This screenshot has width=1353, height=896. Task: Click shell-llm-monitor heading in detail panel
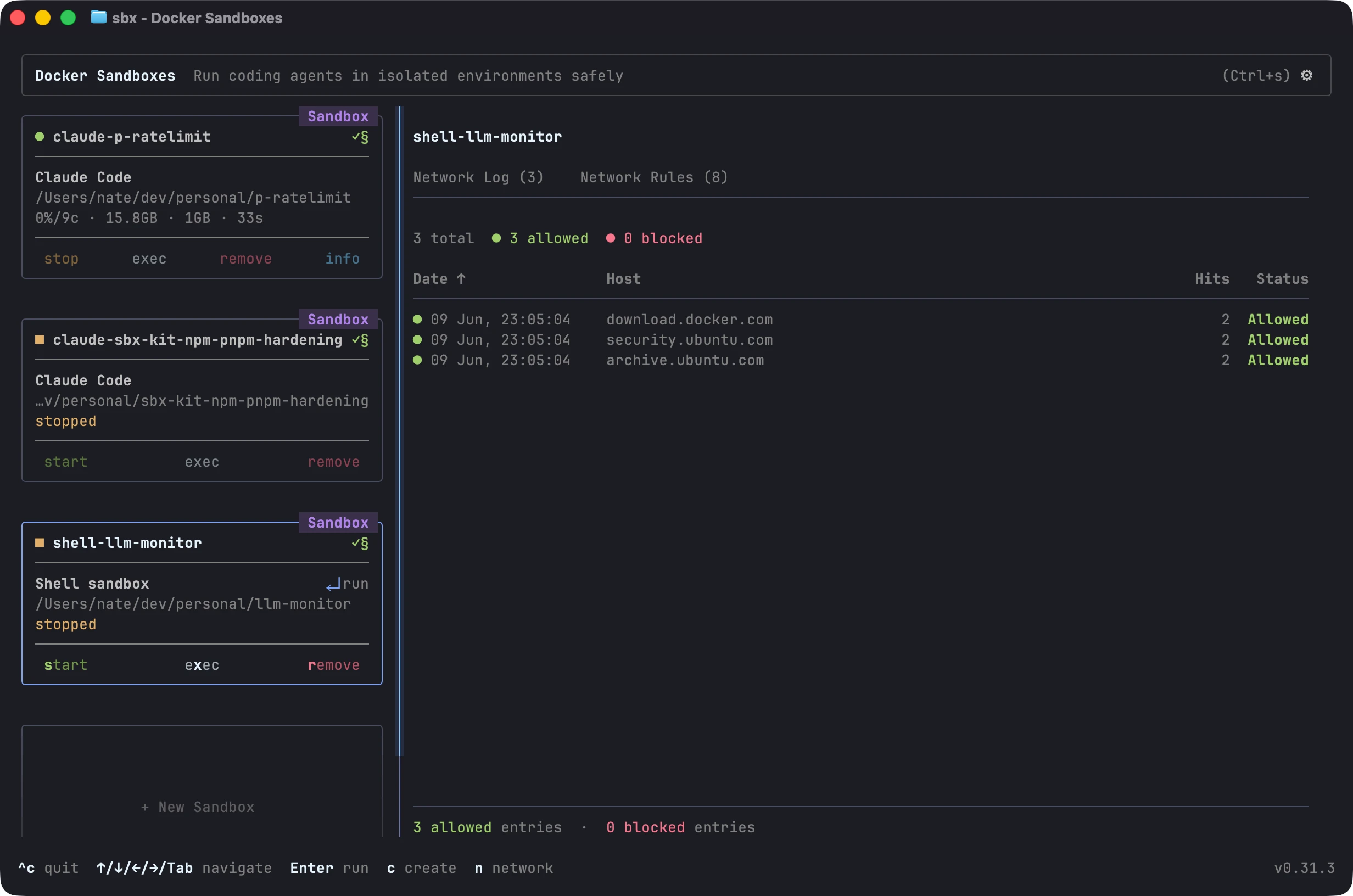click(488, 137)
